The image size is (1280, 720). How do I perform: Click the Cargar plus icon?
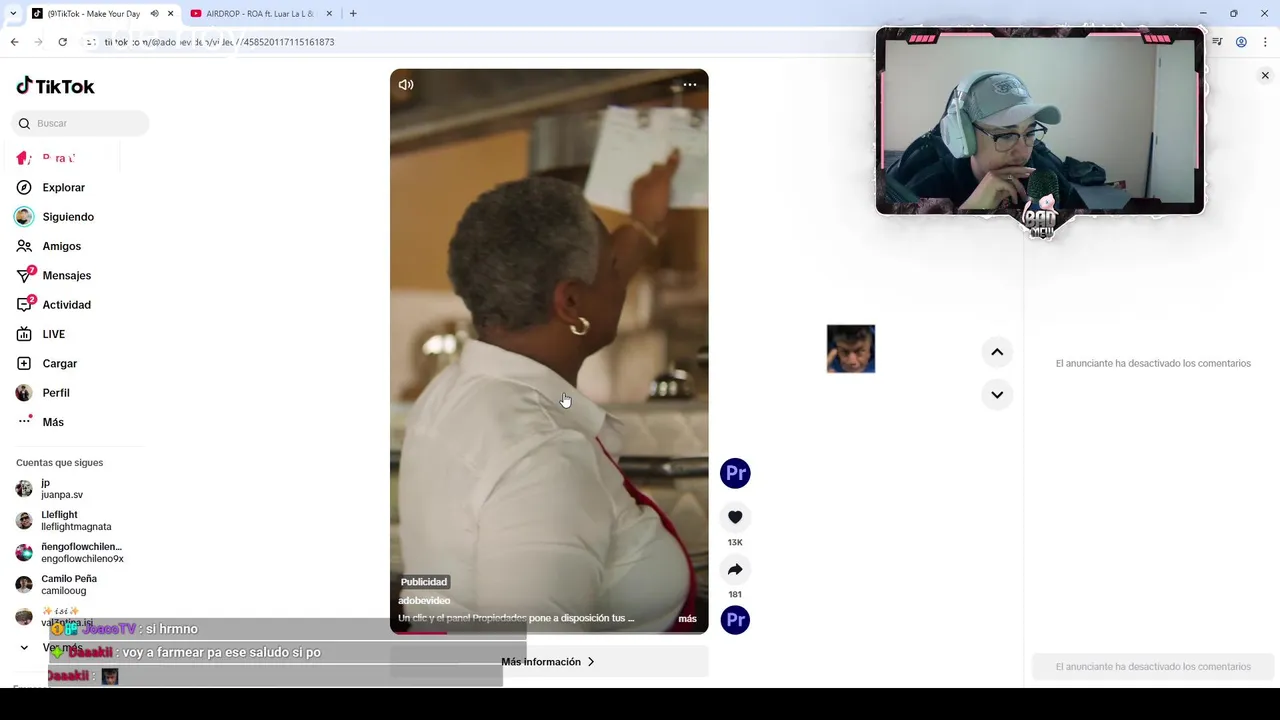pyautogui.click(x=24, y=364)
